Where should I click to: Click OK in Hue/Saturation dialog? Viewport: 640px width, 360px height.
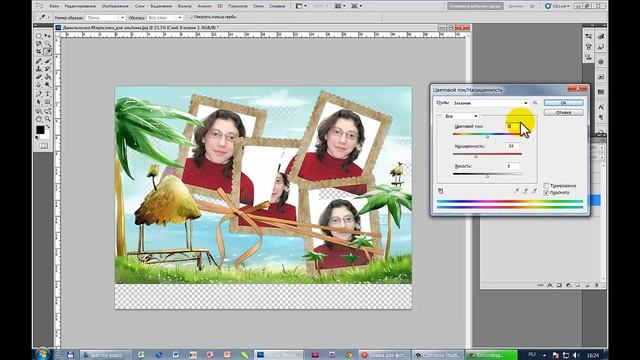563,103
